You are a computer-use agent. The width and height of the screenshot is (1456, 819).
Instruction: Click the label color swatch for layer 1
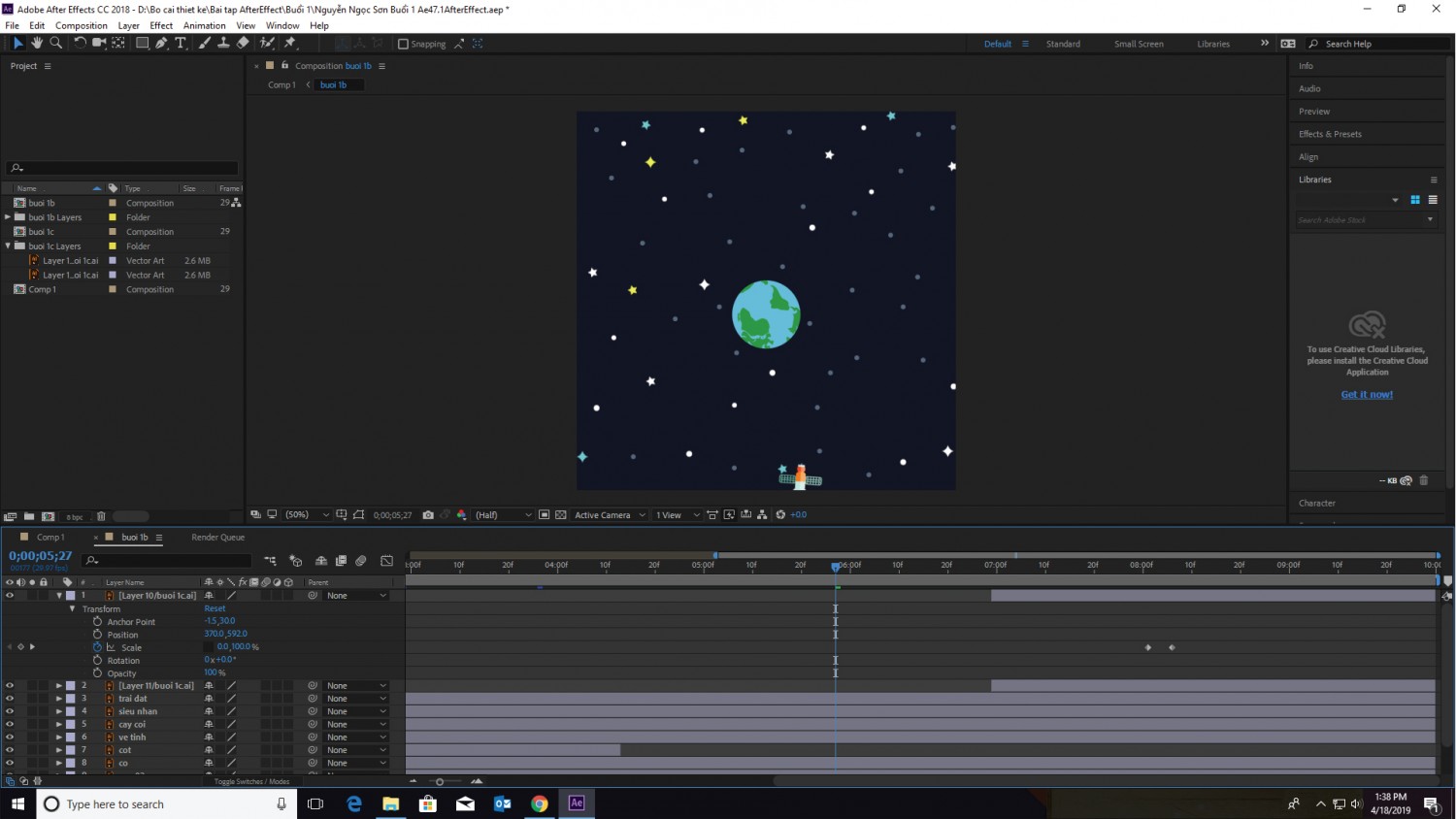70,596
